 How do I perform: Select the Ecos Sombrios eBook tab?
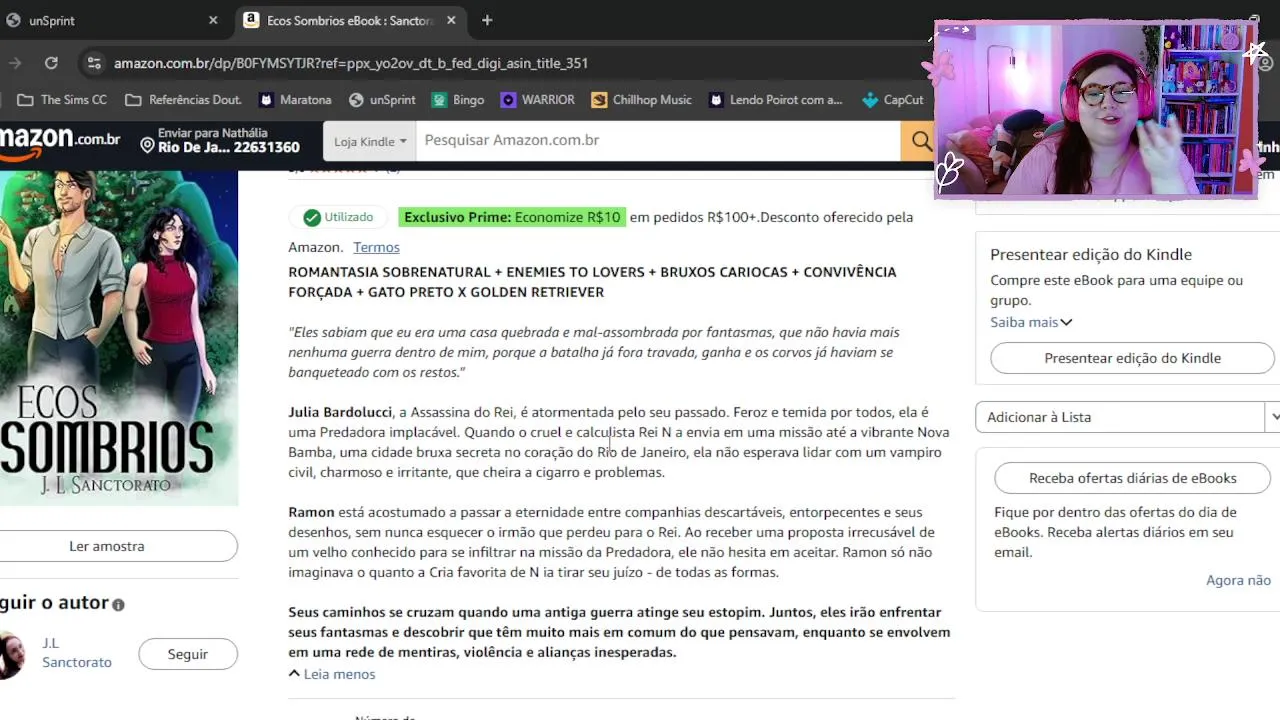pyautogui.click(x=351, y=20)
